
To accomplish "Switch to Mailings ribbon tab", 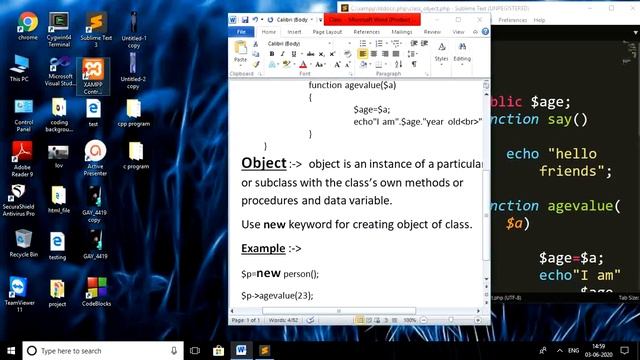I will (x=402, y=31).
